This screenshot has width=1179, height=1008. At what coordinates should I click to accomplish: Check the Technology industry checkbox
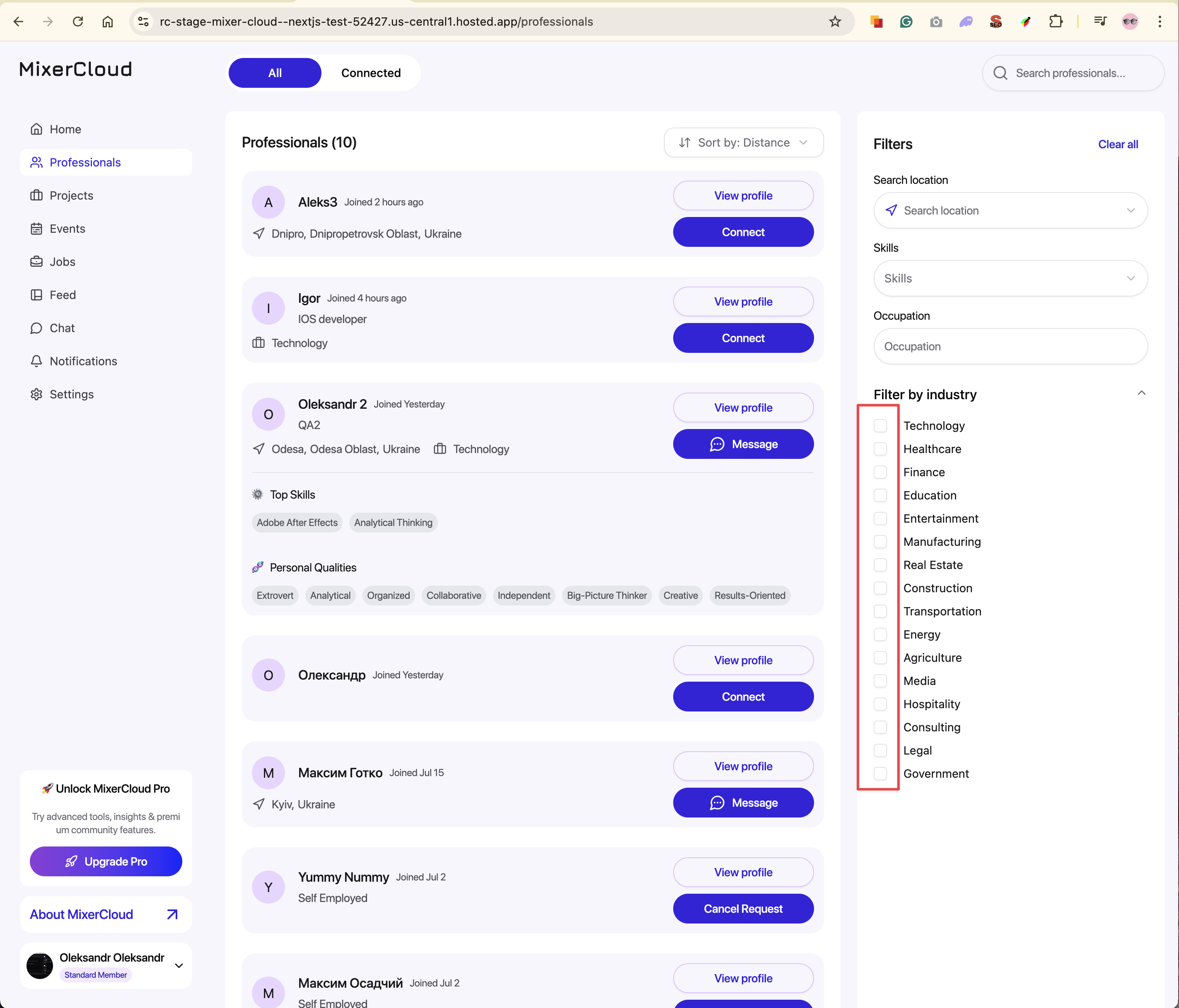[x=880, y=426]
